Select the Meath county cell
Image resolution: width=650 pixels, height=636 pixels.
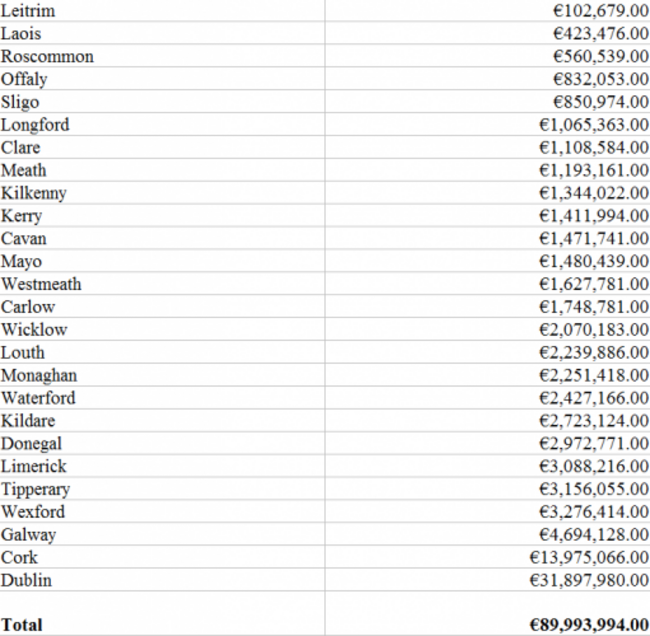pyautogui.click(x=162, y=170)
